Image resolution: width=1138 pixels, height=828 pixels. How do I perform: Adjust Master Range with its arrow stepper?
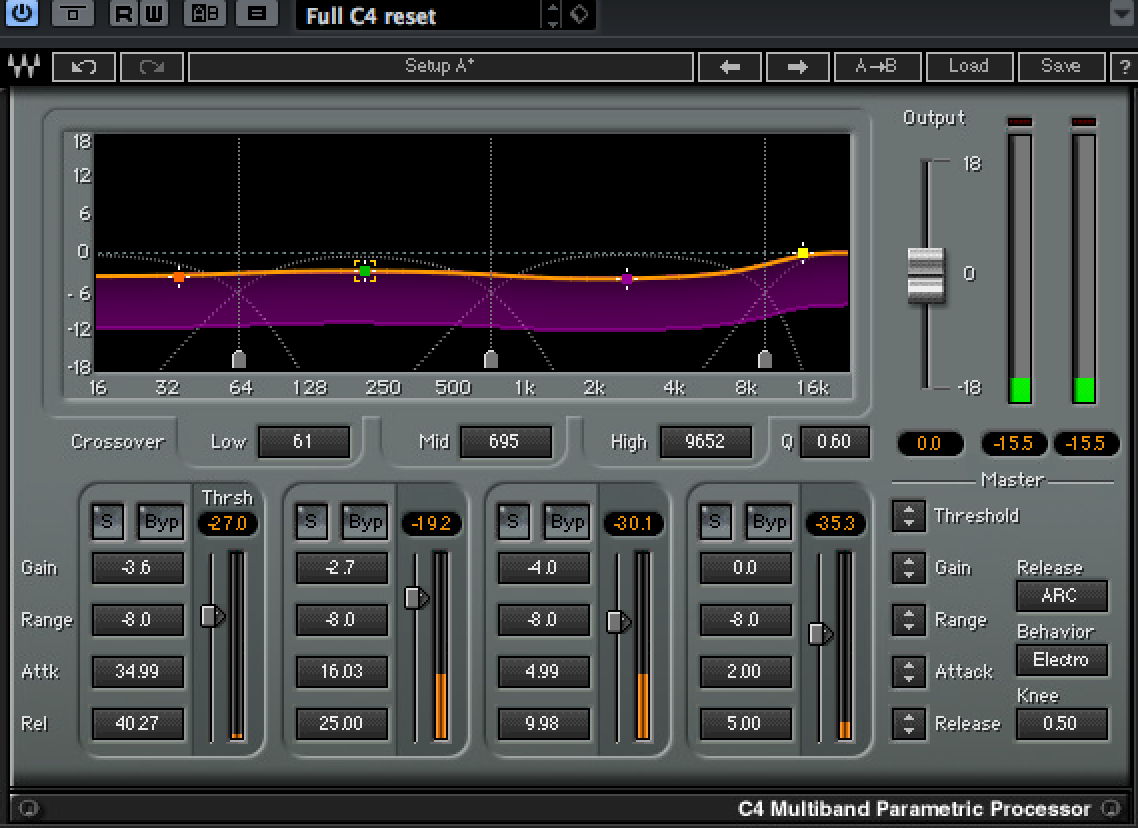[x=909, y=620]
